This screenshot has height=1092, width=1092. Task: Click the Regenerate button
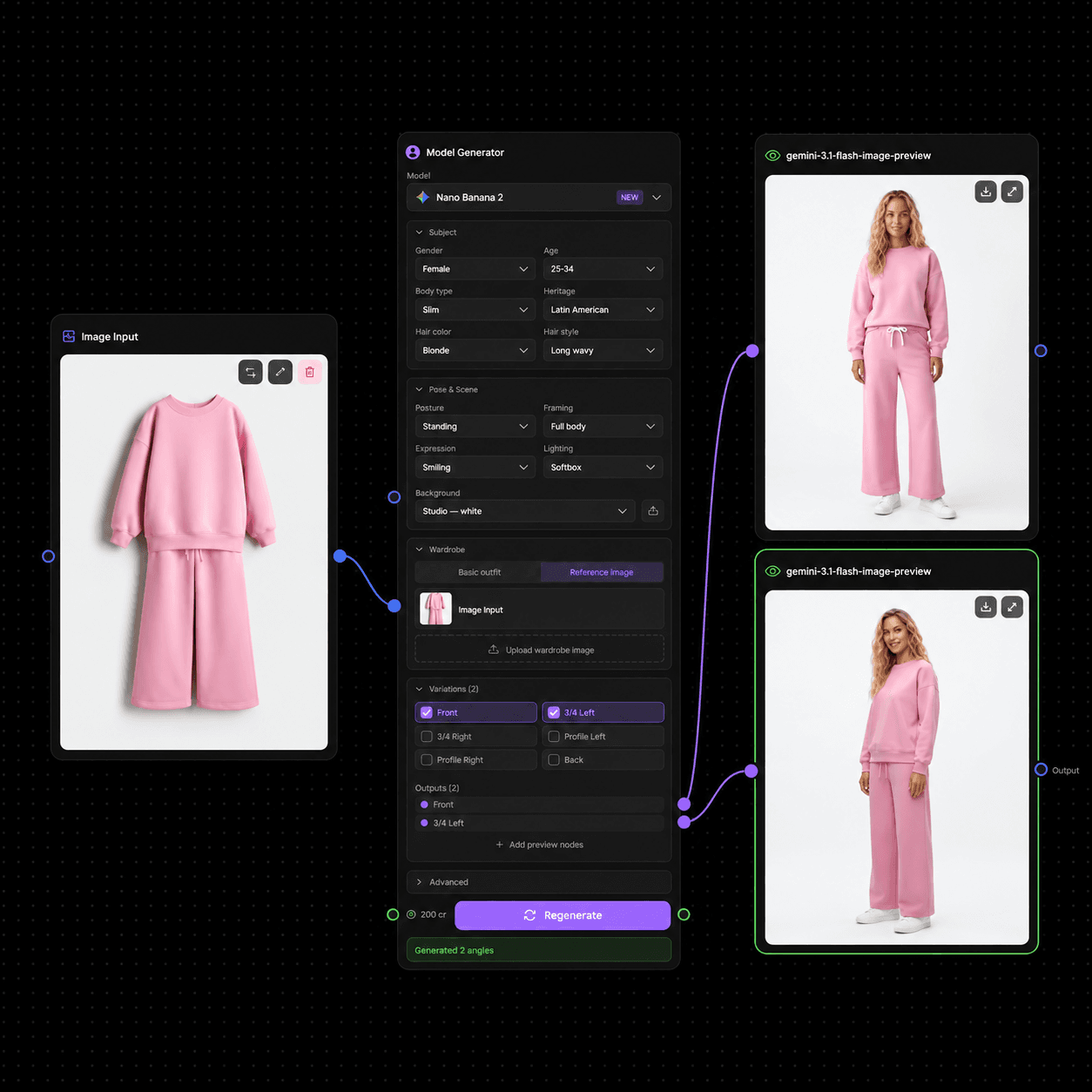coord(563,915)
